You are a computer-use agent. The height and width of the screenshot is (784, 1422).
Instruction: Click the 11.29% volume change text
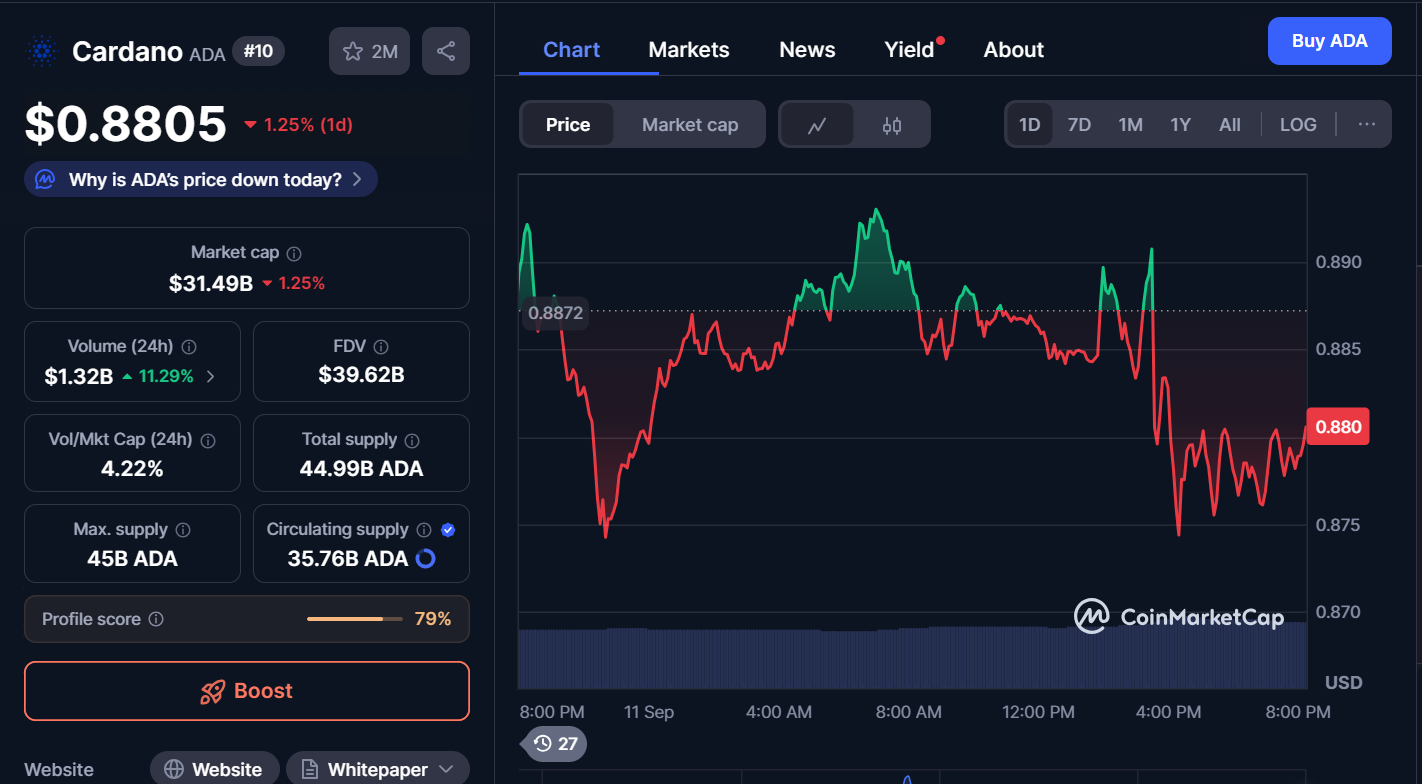(x=165, y=377)
